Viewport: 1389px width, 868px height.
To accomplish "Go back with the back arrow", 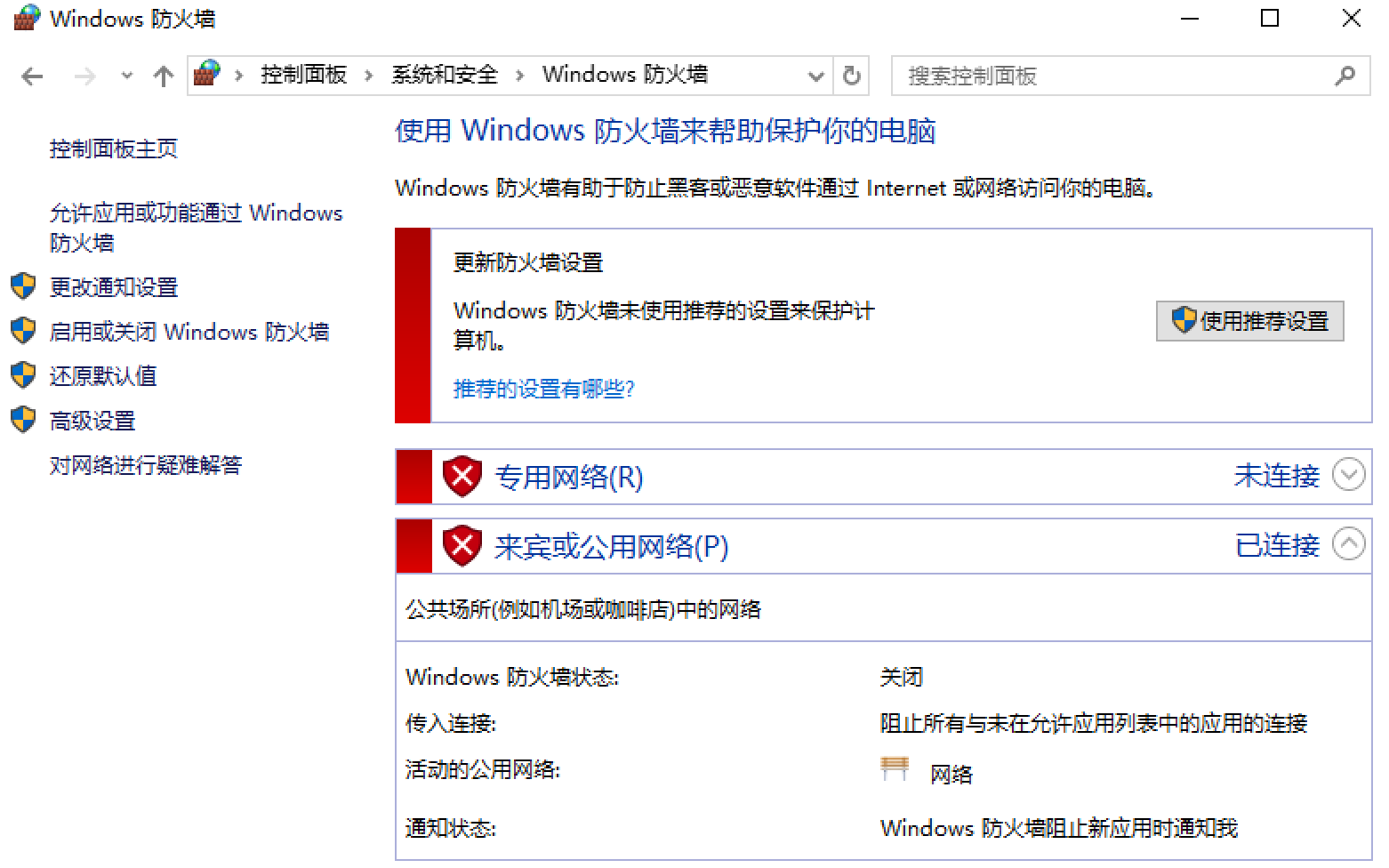I will [x=32, y=76].
